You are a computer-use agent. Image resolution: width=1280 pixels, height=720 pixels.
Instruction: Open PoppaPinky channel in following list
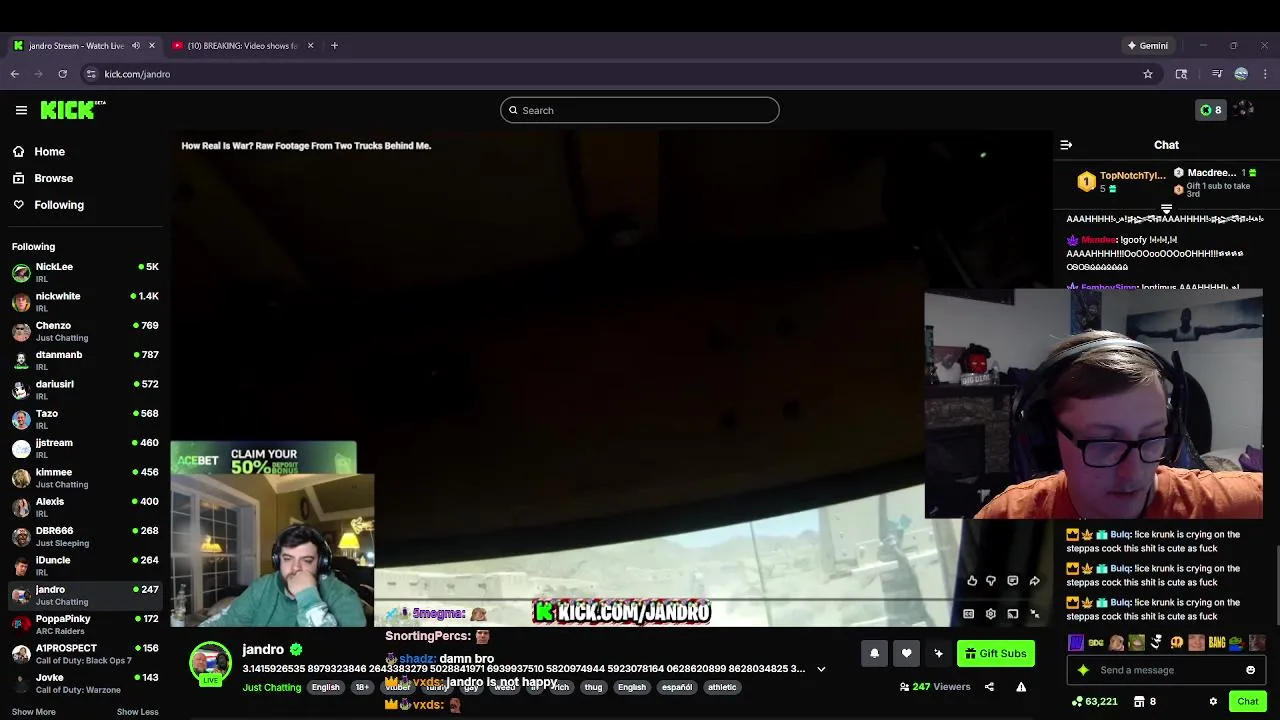click(x=85, y=624)
